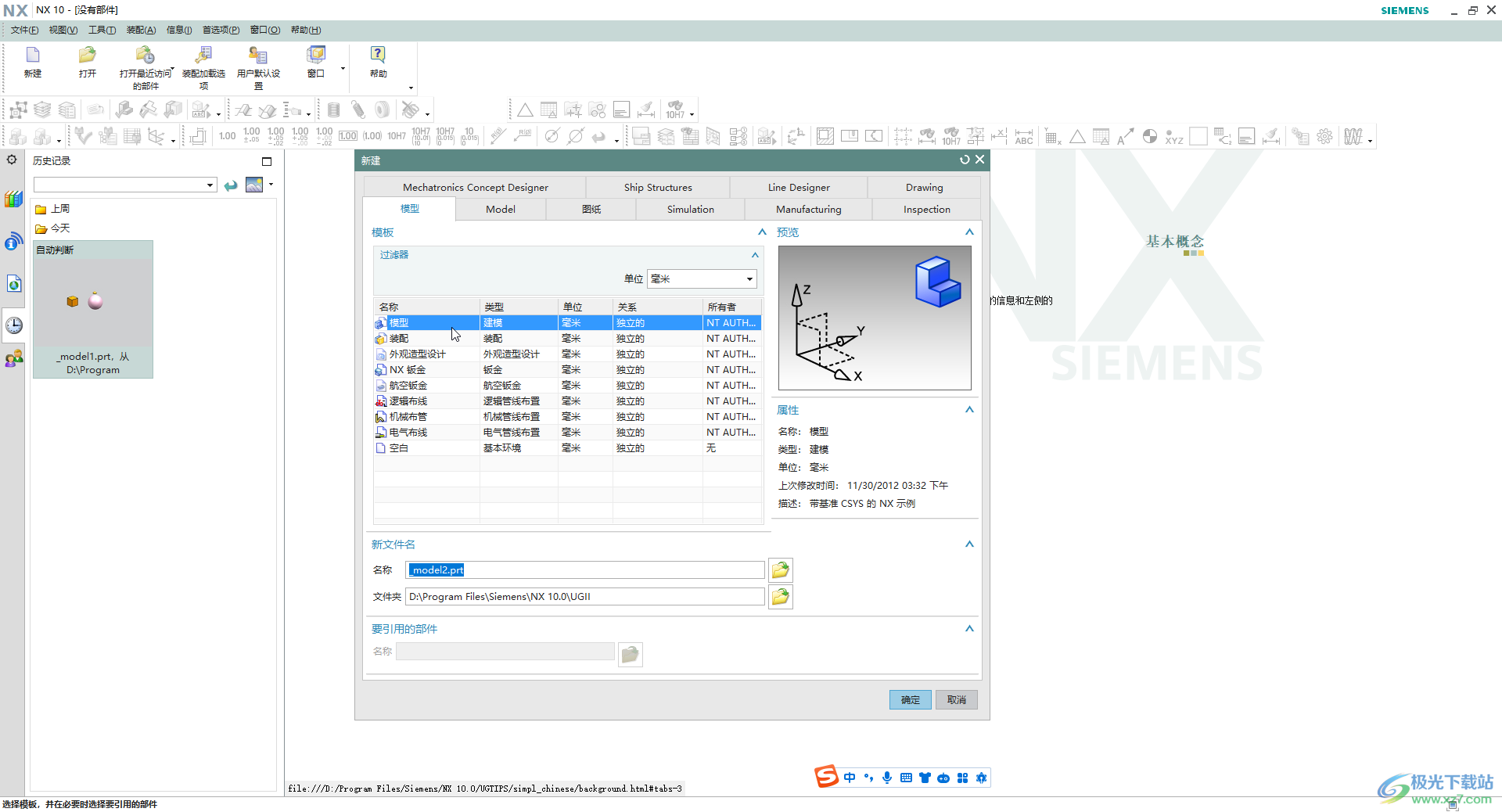The height and width of the screenshot is (812, 1502).
Task: Click the 帮助 (Help) question mark icon
Action: (x=378, y=55)
